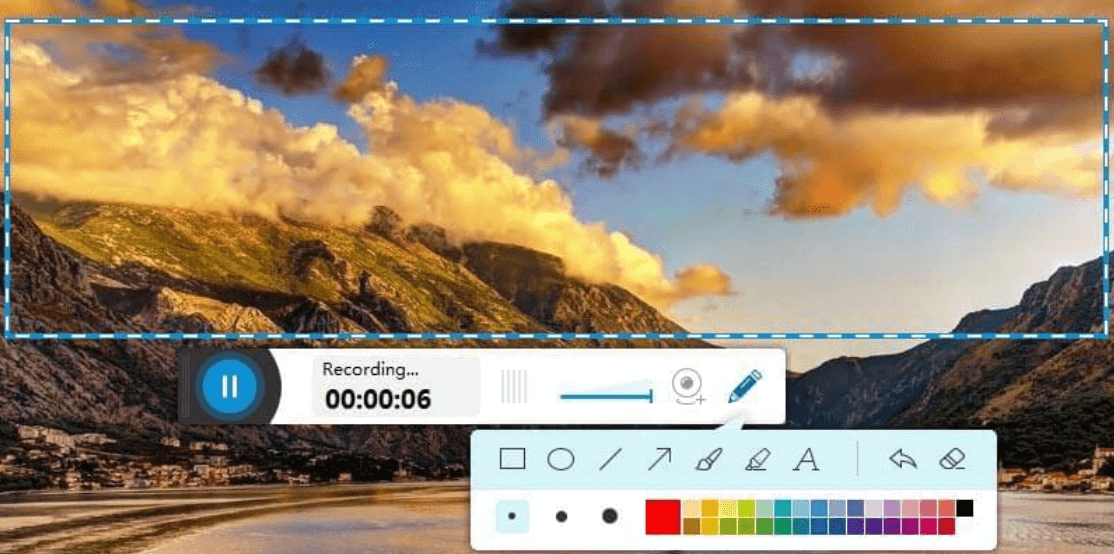Select the rectangle drawing tool
This screenshot has width=1114, height=554.
(512, 459)
